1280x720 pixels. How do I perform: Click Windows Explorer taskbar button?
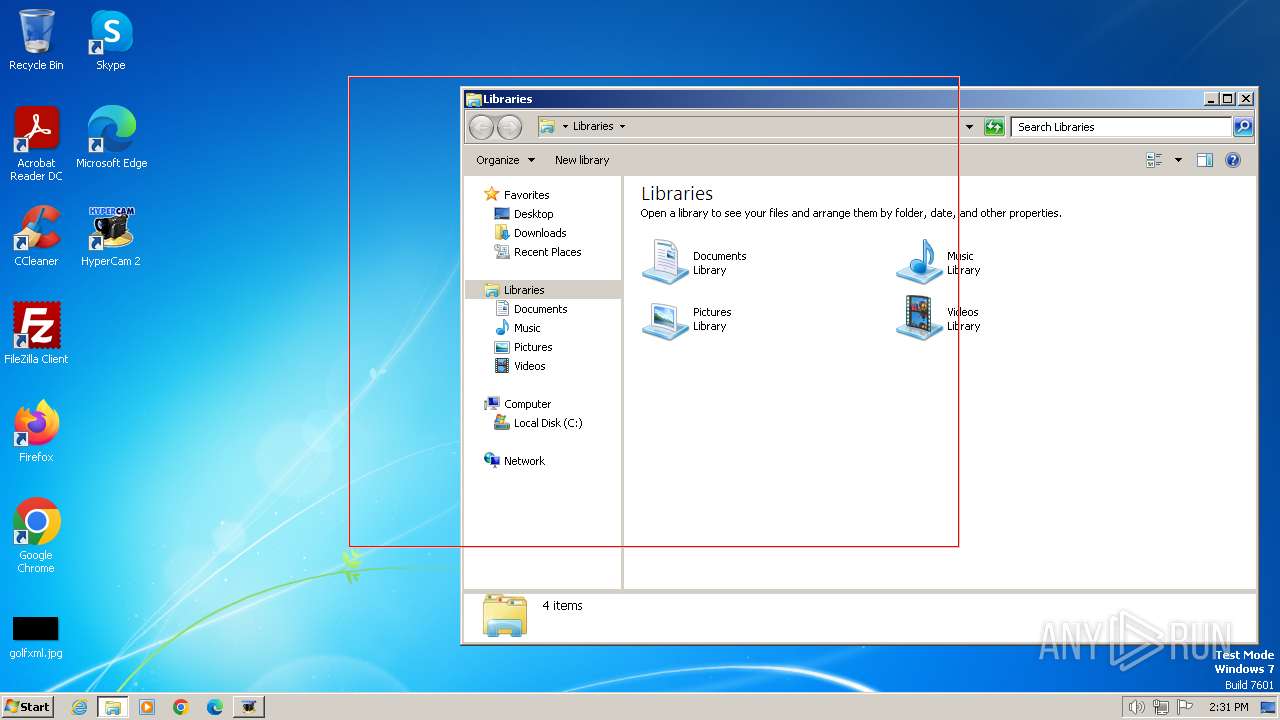(x=113, y=707)
